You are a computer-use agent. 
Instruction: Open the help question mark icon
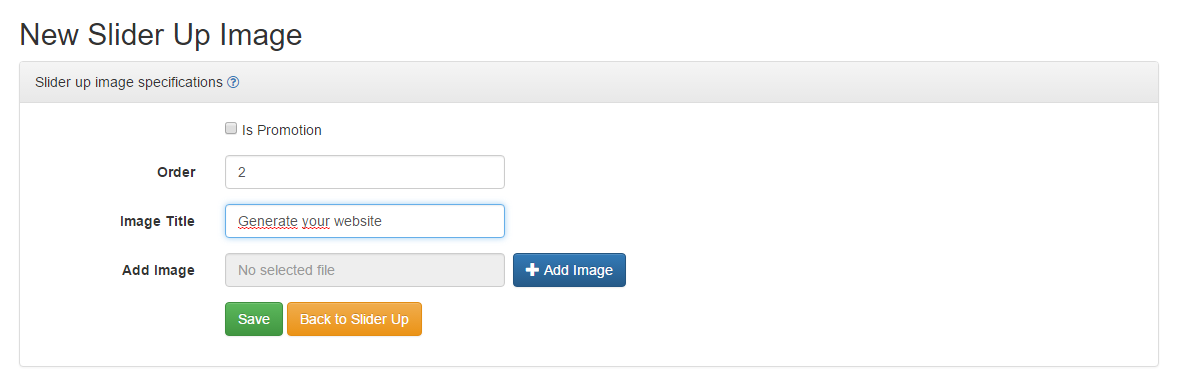point(233,83)
